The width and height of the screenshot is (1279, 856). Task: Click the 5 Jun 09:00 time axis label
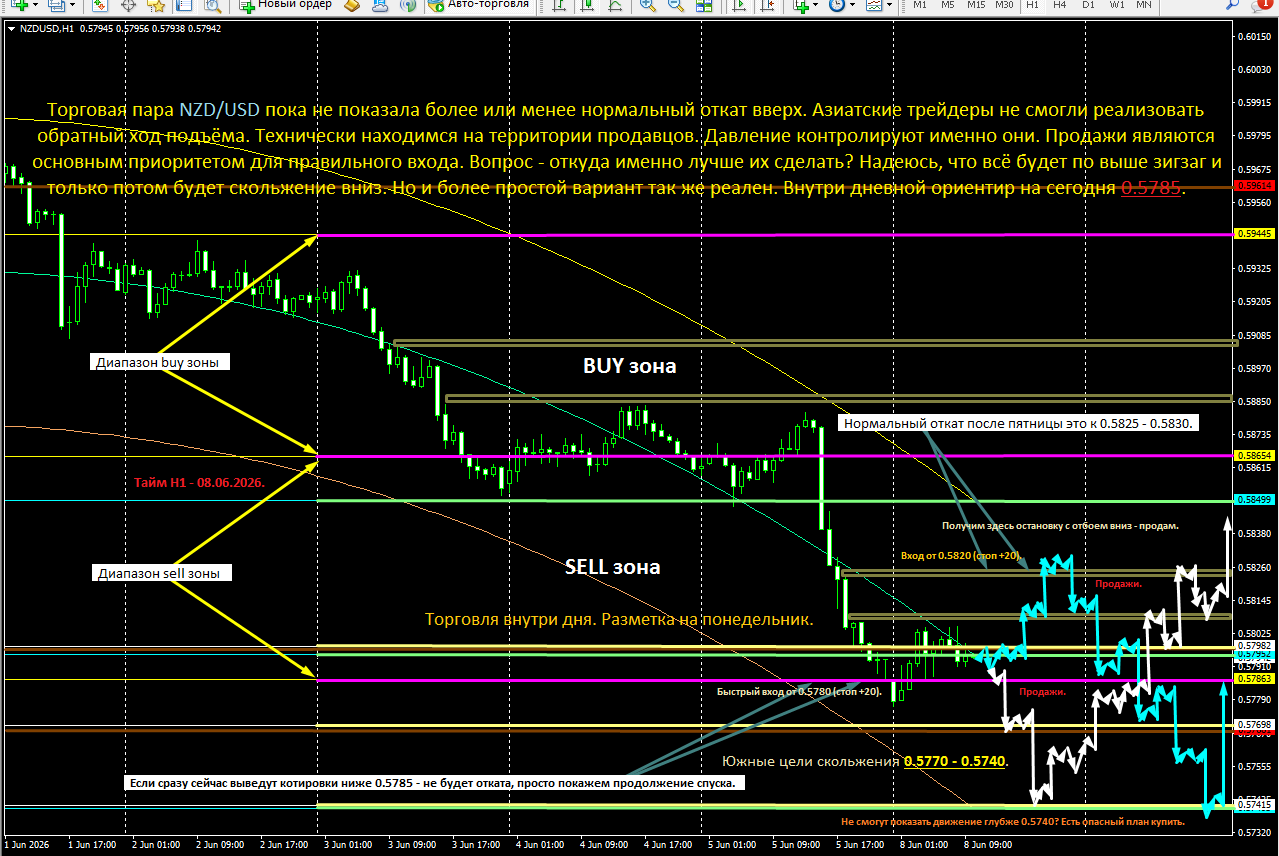point(797,844)
